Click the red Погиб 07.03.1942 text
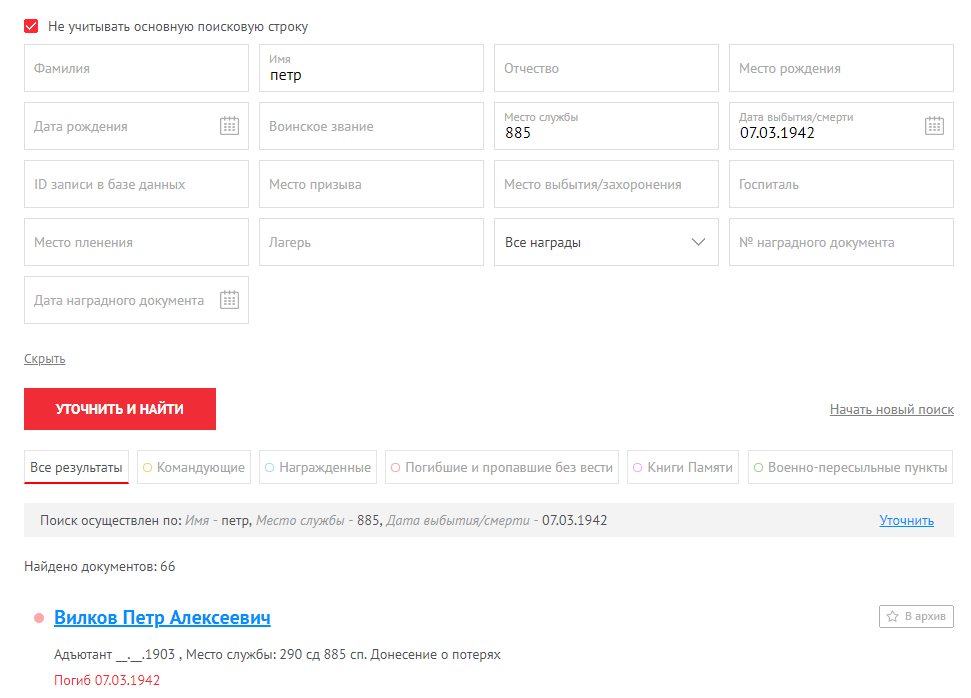This screenshot has height=698, width=971. pyautogui.click(x=107, y=680)
